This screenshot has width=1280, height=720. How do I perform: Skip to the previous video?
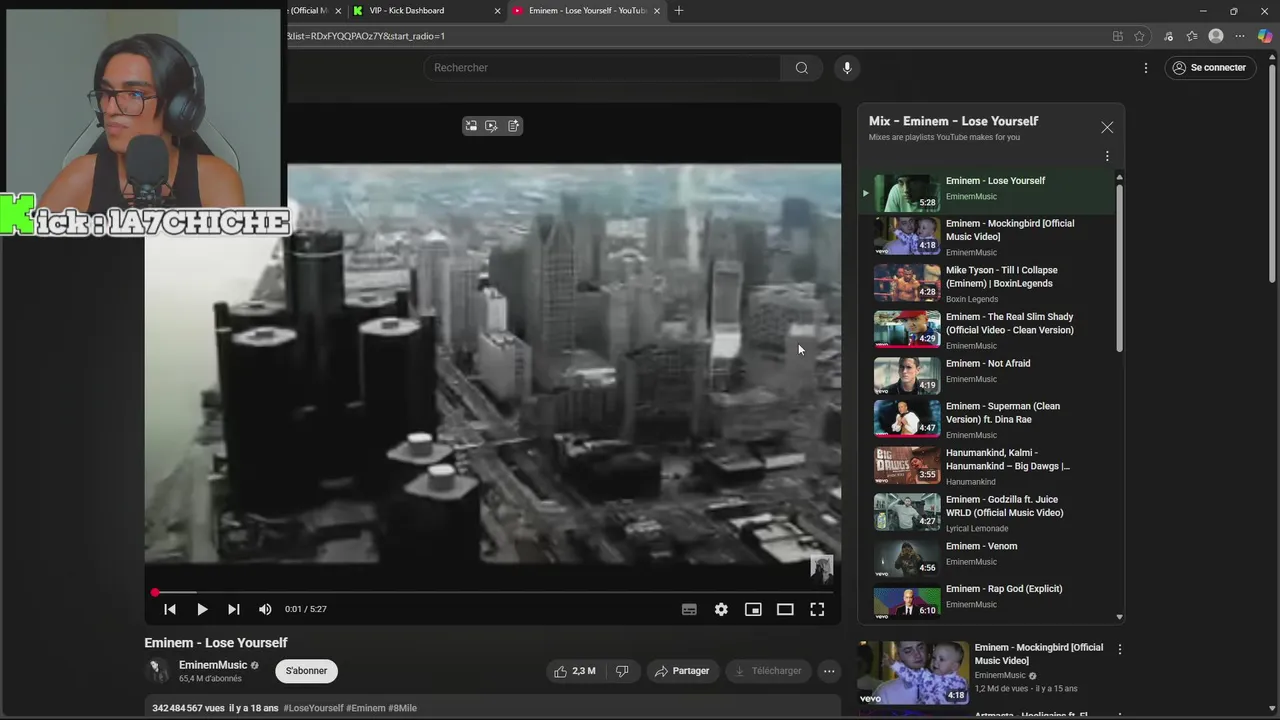click(x=170, y=609)
